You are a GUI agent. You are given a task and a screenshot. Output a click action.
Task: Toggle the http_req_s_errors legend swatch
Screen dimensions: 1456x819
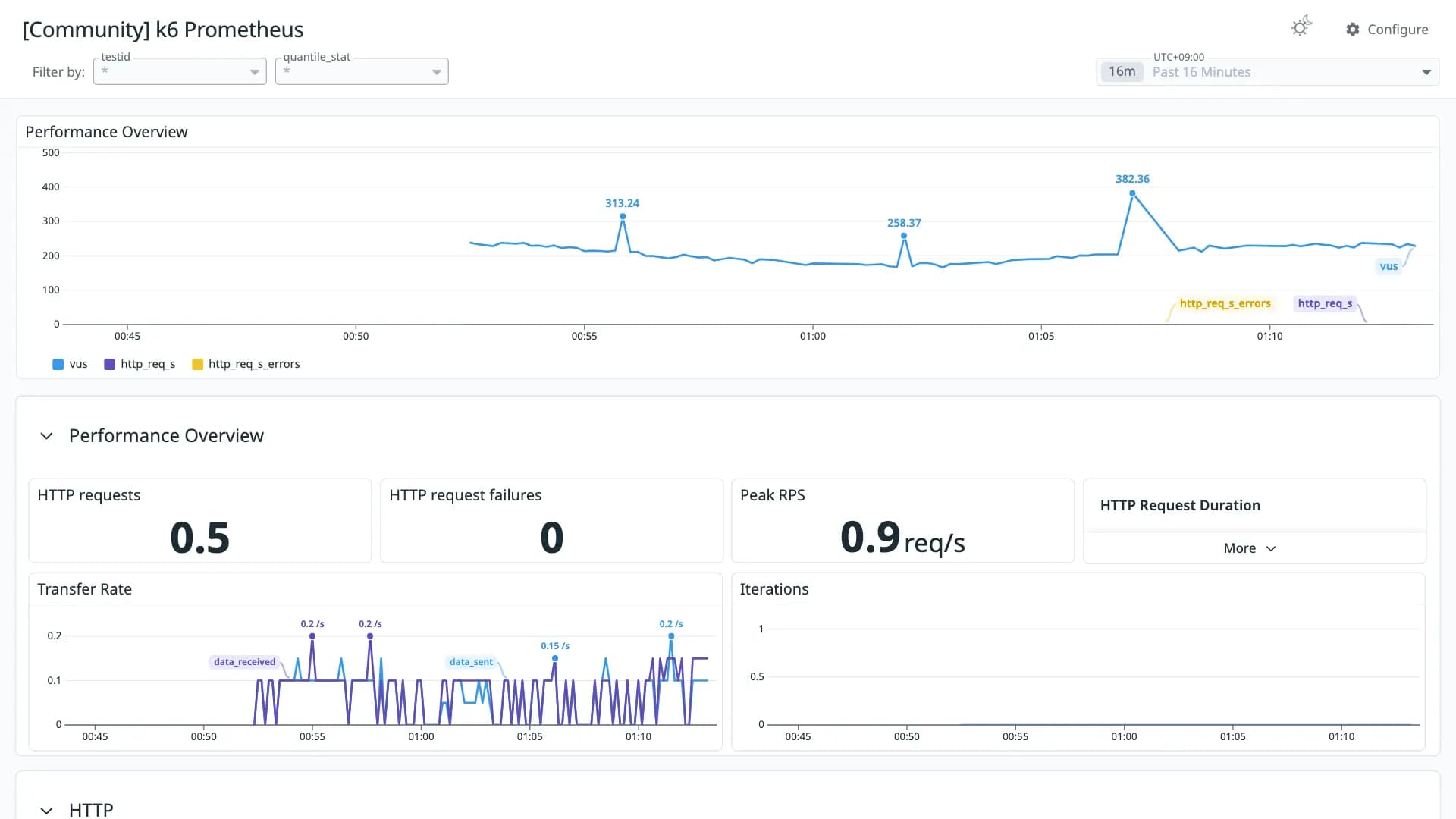(198, 365)
